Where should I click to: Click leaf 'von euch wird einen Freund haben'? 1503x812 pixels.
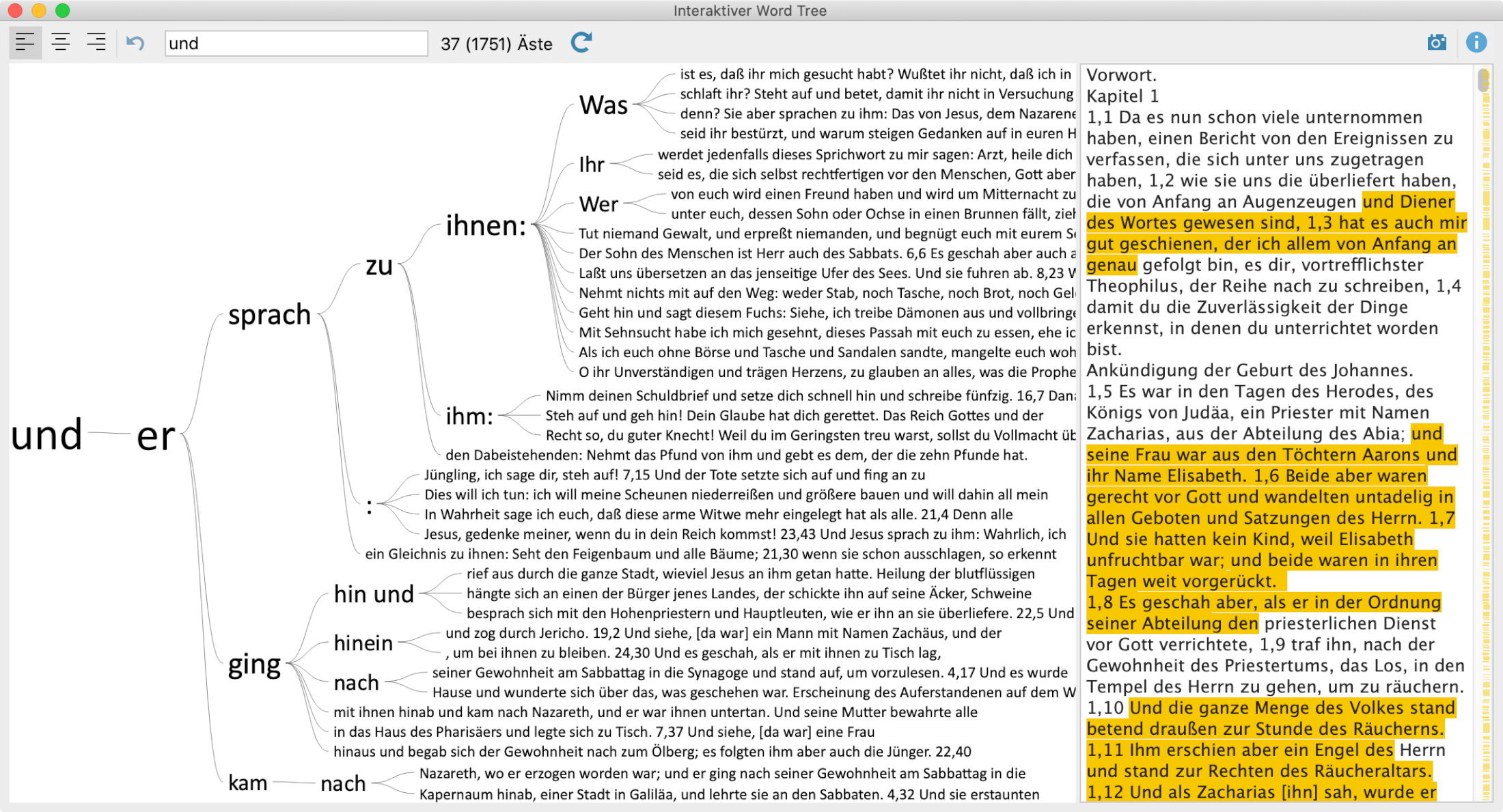(x=873, y=194)
